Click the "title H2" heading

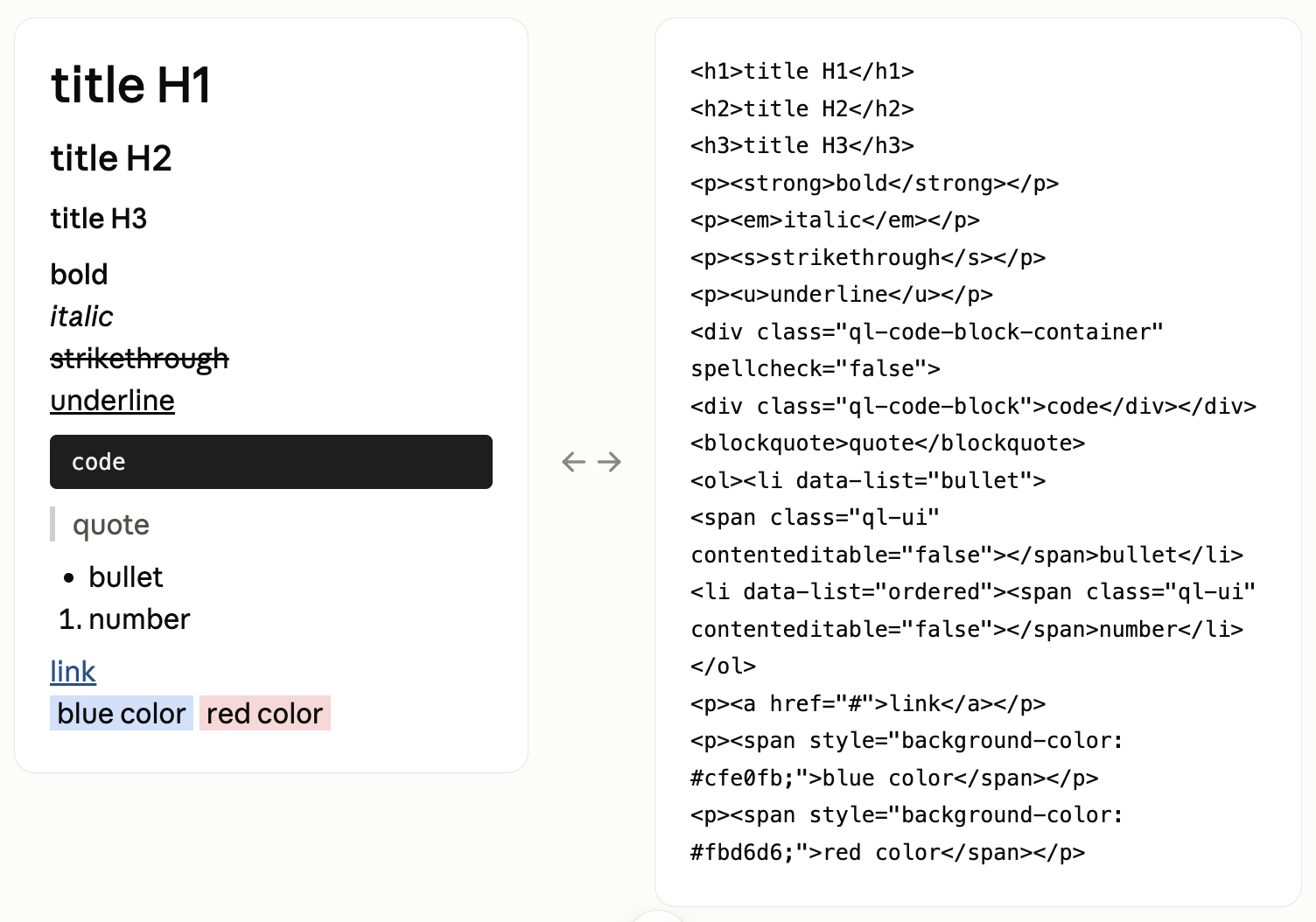coord(111,158)
